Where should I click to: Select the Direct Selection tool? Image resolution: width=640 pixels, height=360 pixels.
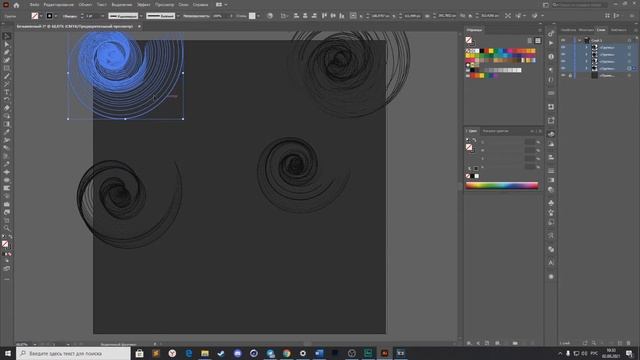7,44
